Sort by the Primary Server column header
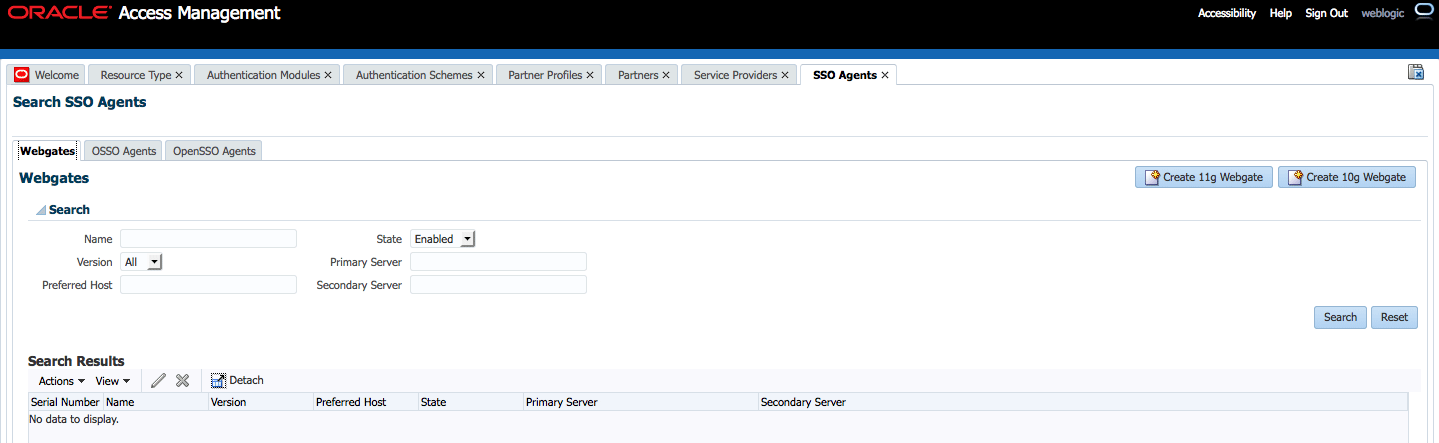The width and height of the screenshot is (1439, 443). [641, 402]
